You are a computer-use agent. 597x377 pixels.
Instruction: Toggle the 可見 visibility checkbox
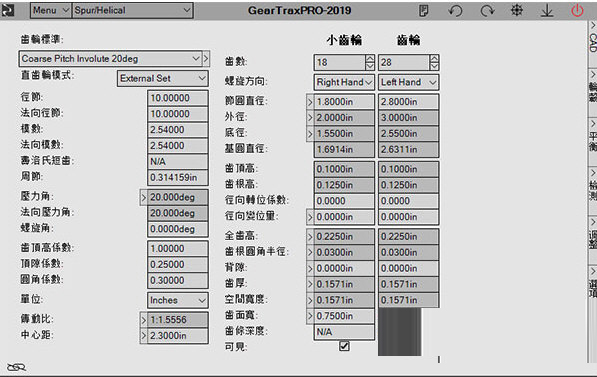[344, 346]
